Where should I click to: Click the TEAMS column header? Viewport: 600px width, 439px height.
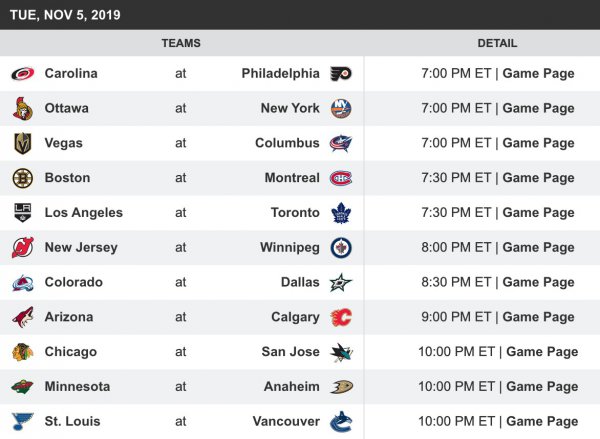tap(181, 43)
